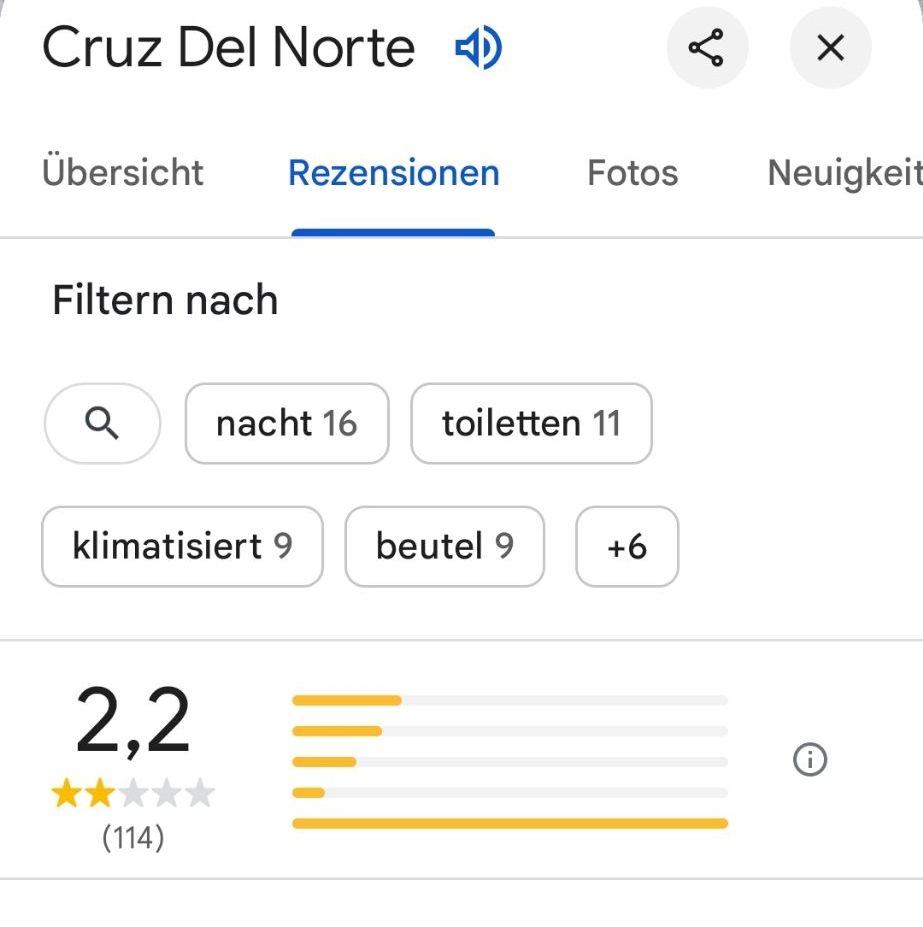Open the review search magnifier chip

click(102, 424)
